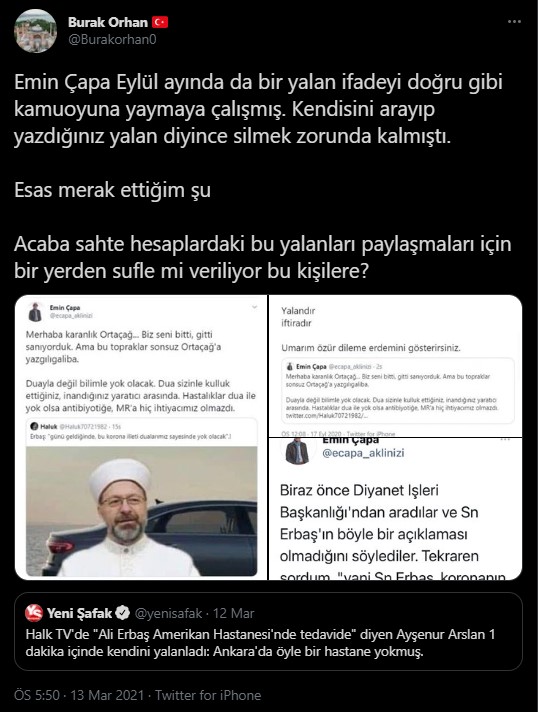Click the Twitter for iPhone source label
Viewport: 538px width, 712px height.
click(x=208, y=695)
